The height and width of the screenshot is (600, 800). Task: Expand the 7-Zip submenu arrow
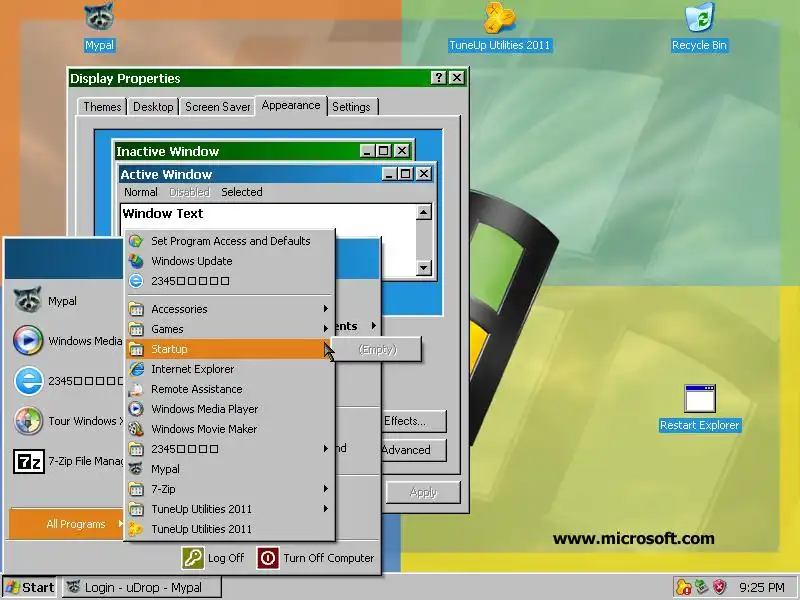coord(326,489)
